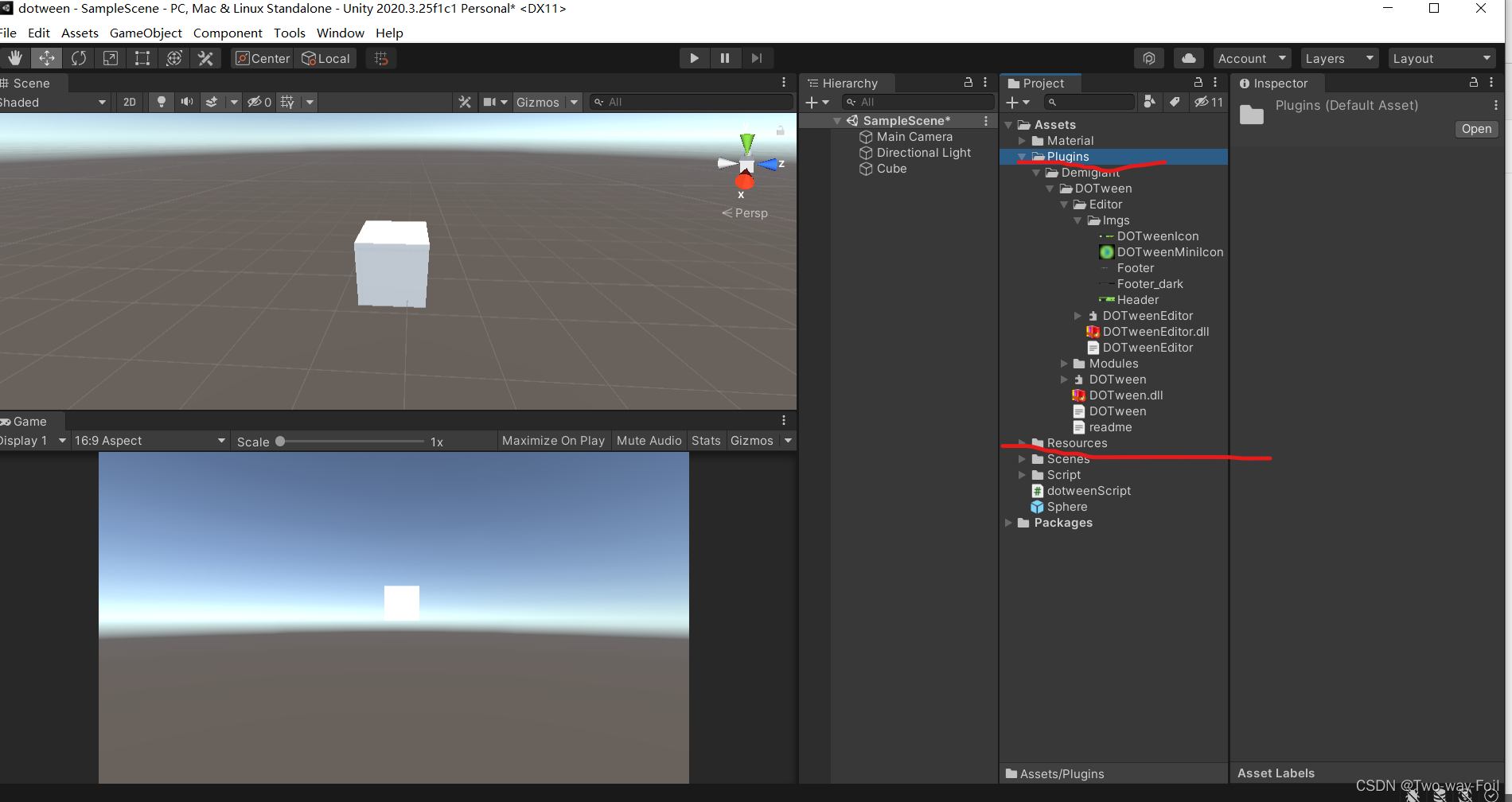
Task: Select the combined Transform tool
Action: [x=174, y=58]
